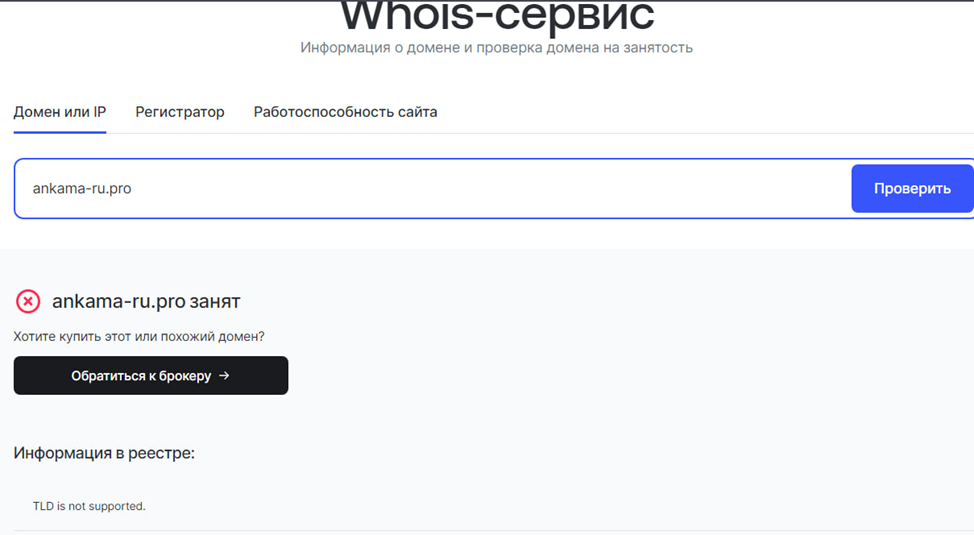
Task: Click the Whois-сервис page heading
Action: [x=497, y=16]
